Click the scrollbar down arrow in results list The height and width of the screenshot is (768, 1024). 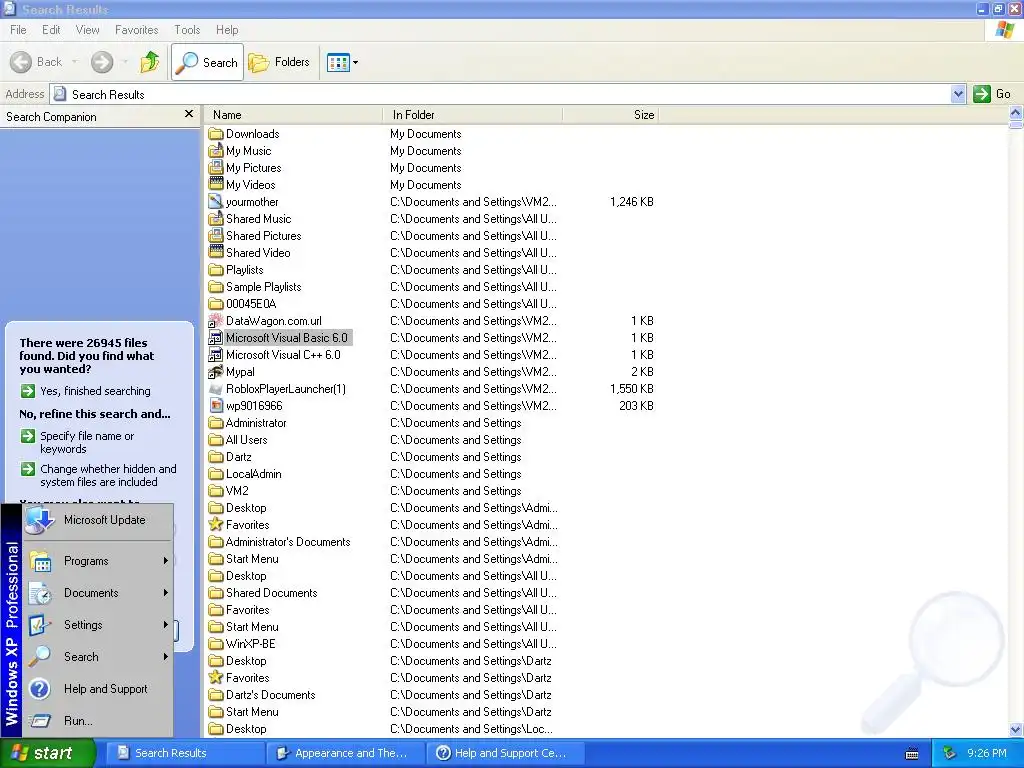point(1016,729)
